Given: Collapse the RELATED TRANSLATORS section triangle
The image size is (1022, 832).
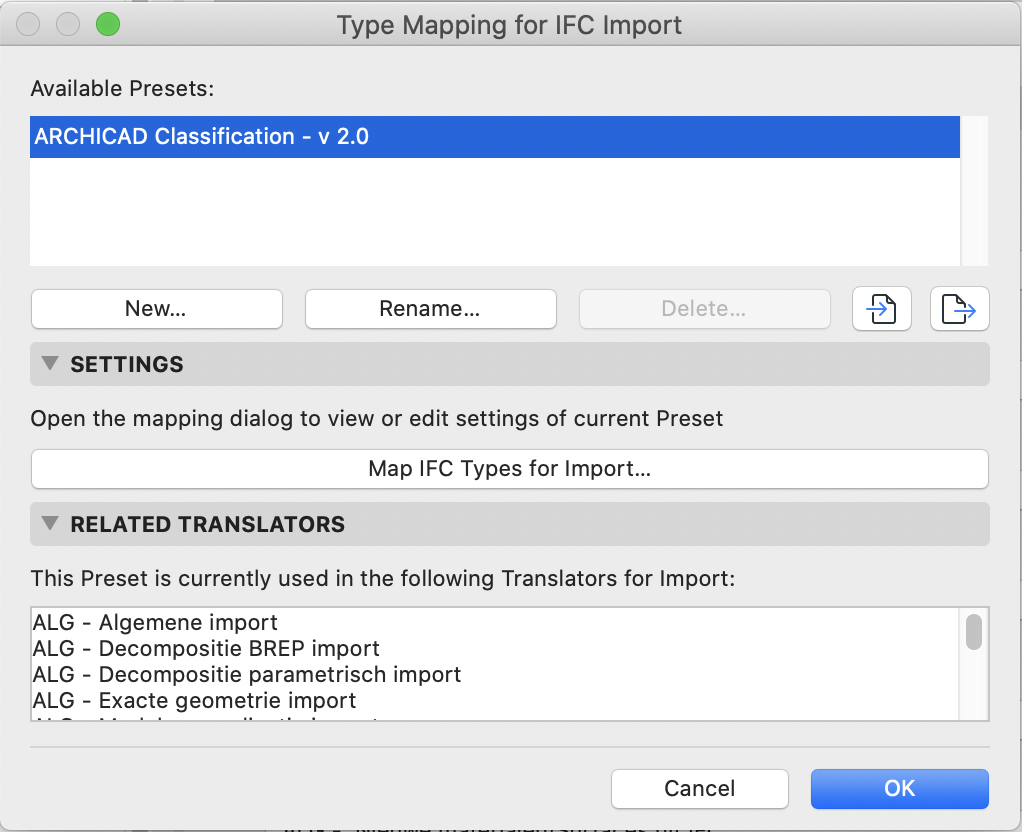Looking at the screenshot, I should click(50, 523).
